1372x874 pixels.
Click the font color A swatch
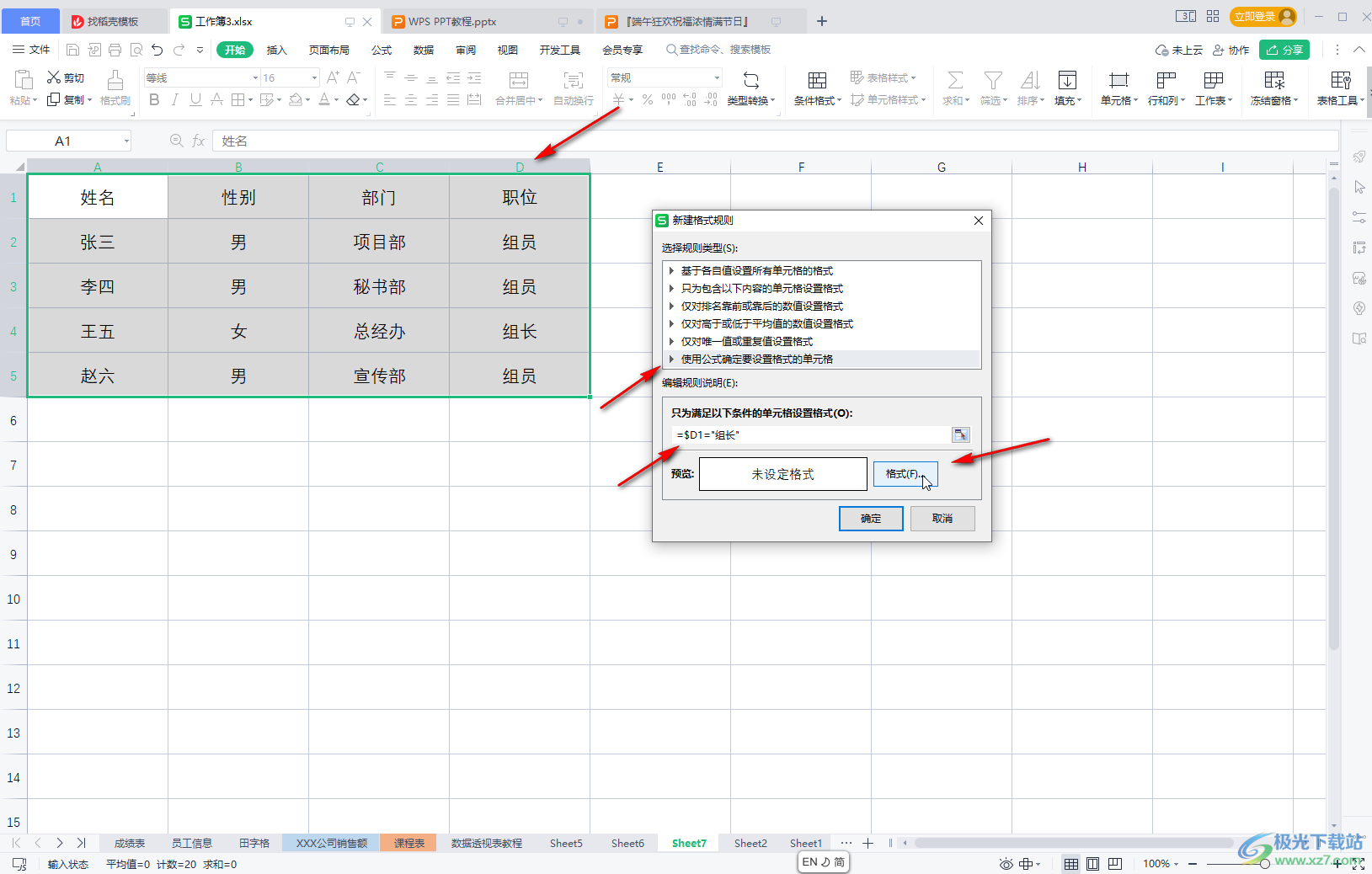point(324,100)
